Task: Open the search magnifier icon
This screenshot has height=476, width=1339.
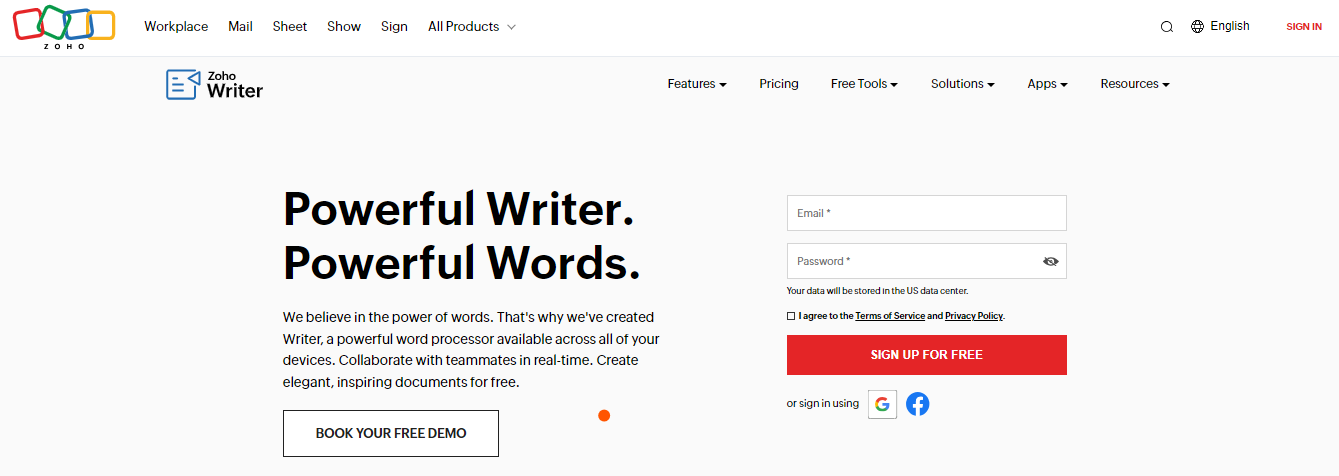Action: [x=1166, y=27]
